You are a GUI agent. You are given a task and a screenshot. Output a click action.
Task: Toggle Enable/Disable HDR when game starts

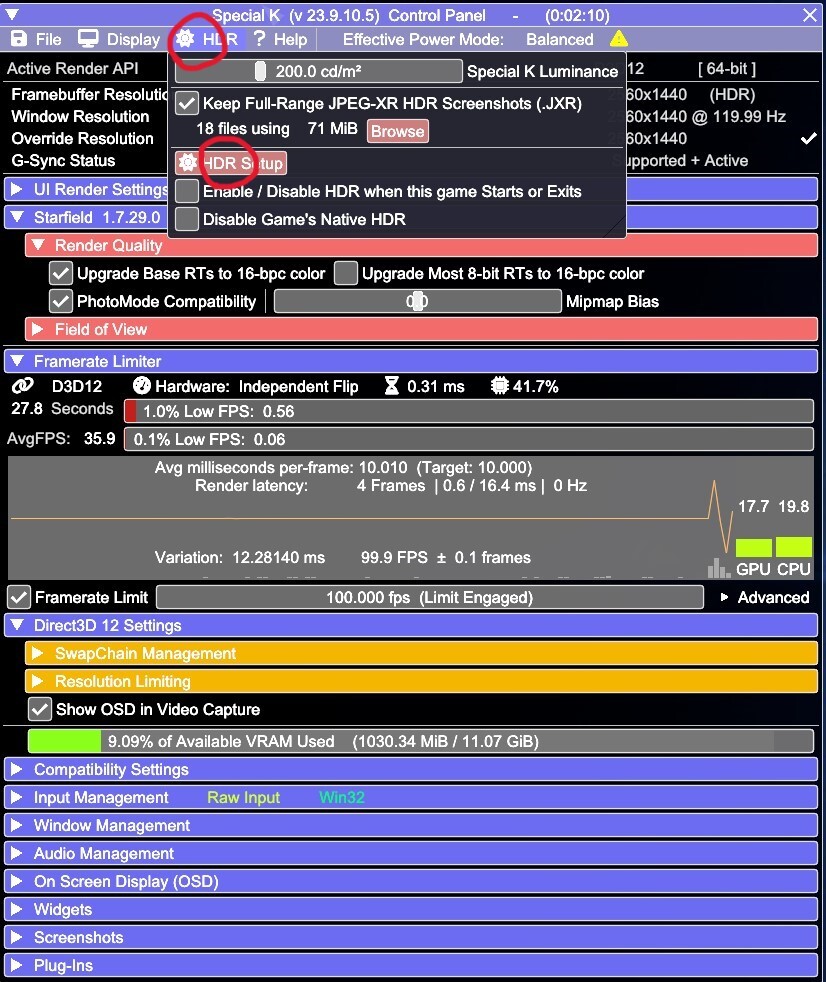(187, 192)
